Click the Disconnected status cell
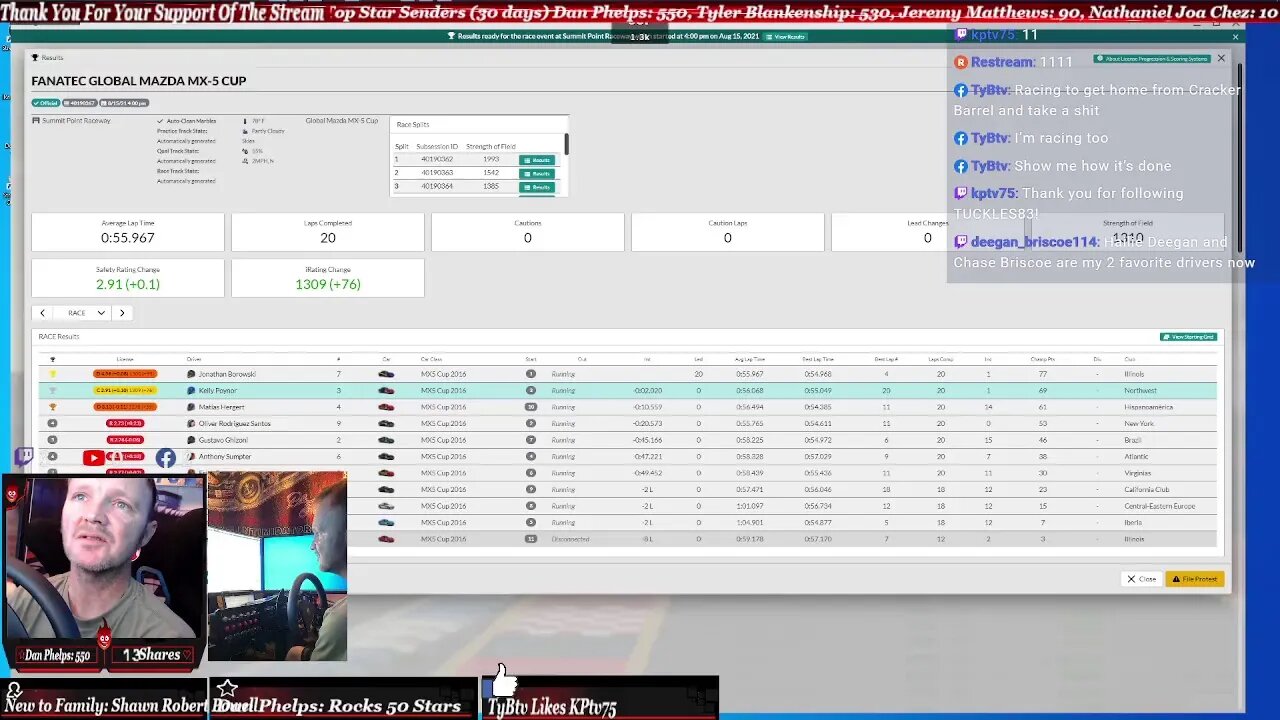 [570, 539]
